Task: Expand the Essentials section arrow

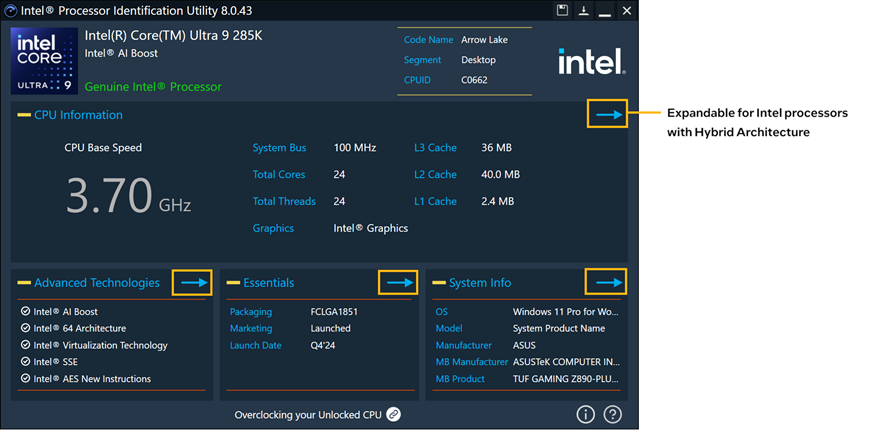Action: pyautogui.click(x=398, y=283)
